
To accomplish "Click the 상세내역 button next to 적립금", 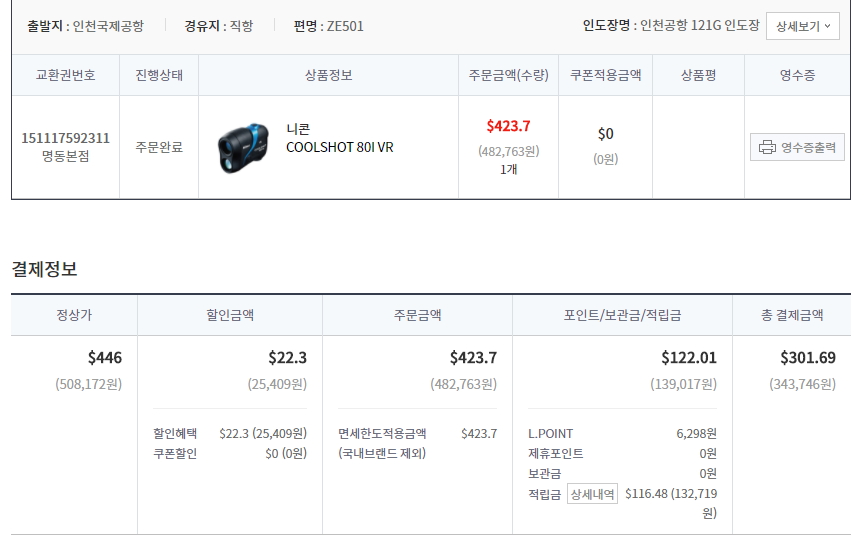I will [592, 493].
